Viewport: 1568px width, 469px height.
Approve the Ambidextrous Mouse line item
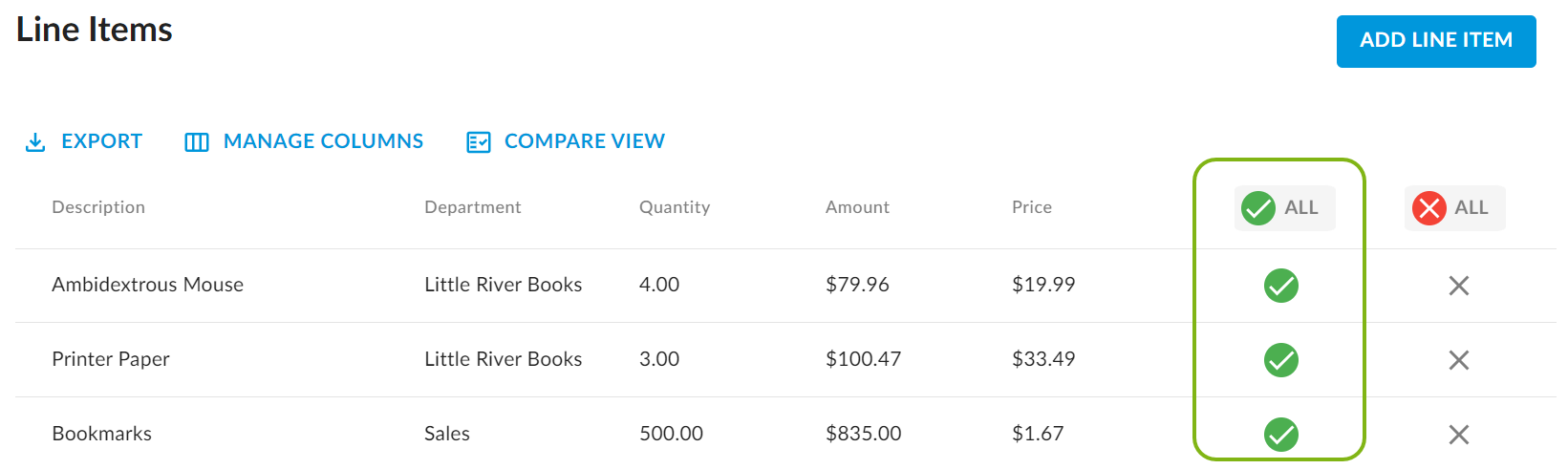[x=1280, y=286]
